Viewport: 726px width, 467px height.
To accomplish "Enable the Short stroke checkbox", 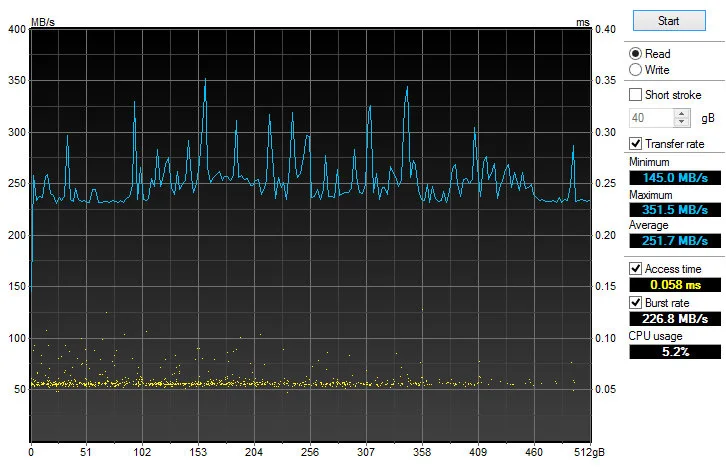I will click(x=635, y=95).
